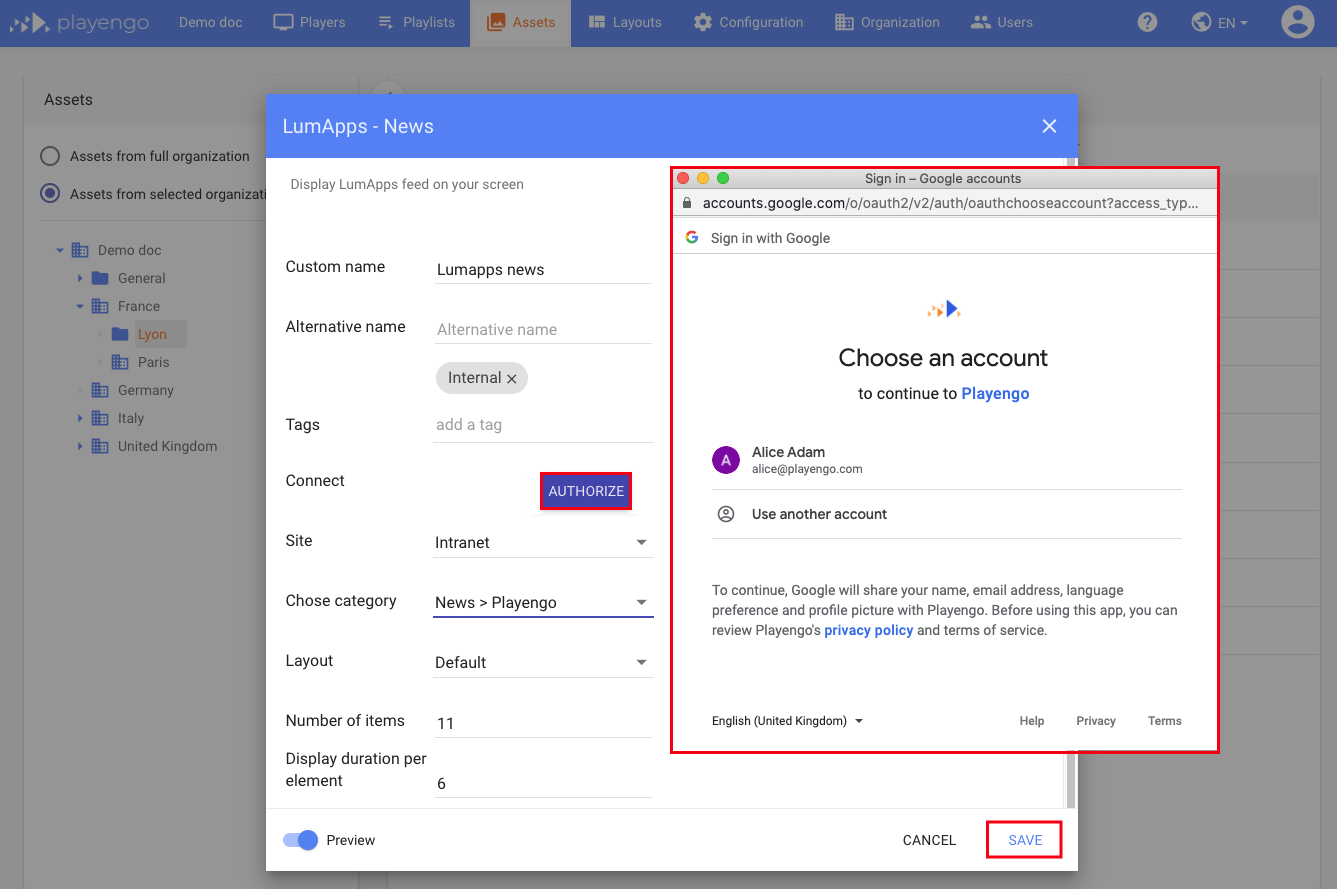Open the EN language dropdown
The image size is (1337, 889).
click(1219, 22)
